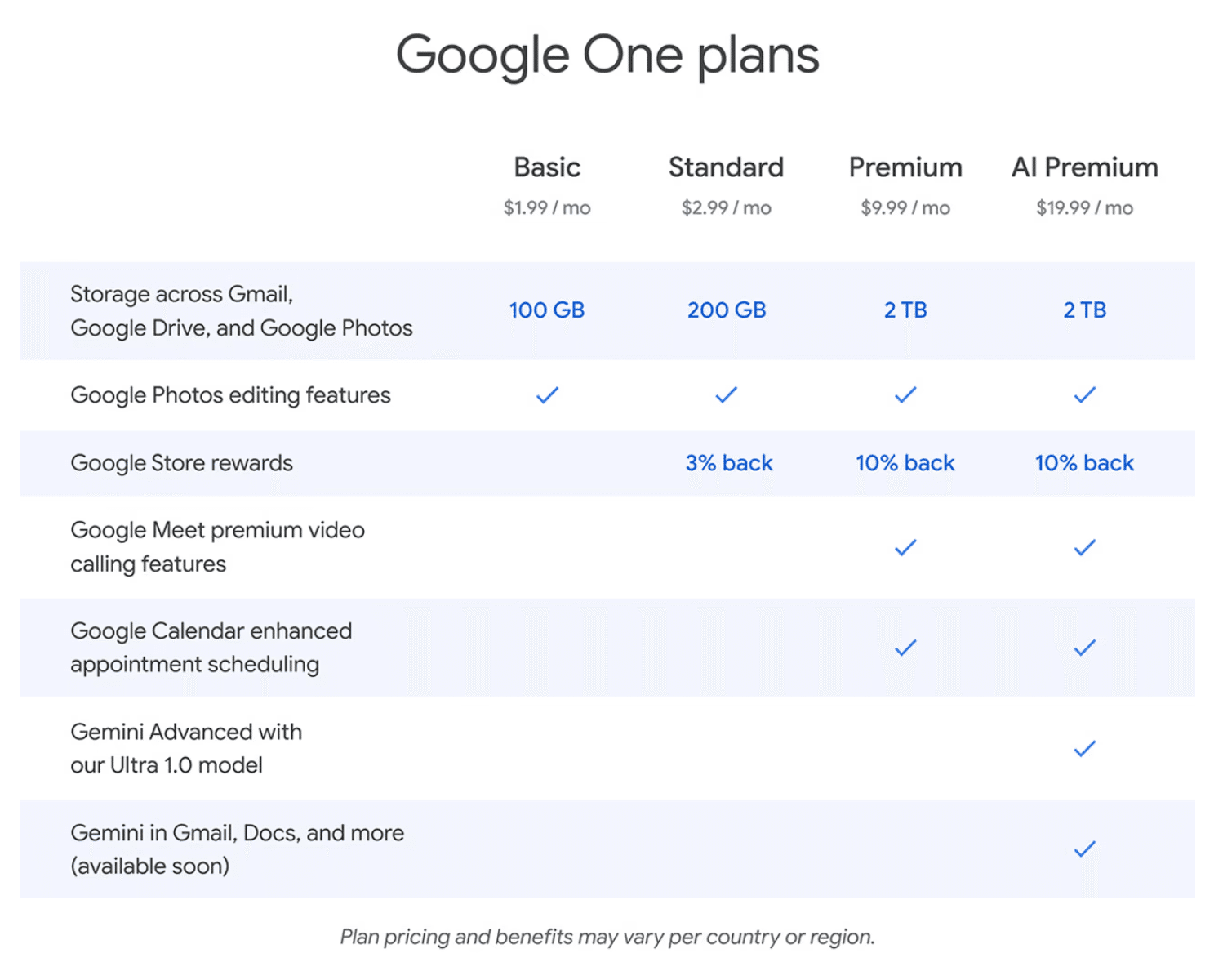This screenshot has width=1223, height=980.
Task: Click the $19.99 / mo price
Action: pyautogui.click(x=1084, y=208)
